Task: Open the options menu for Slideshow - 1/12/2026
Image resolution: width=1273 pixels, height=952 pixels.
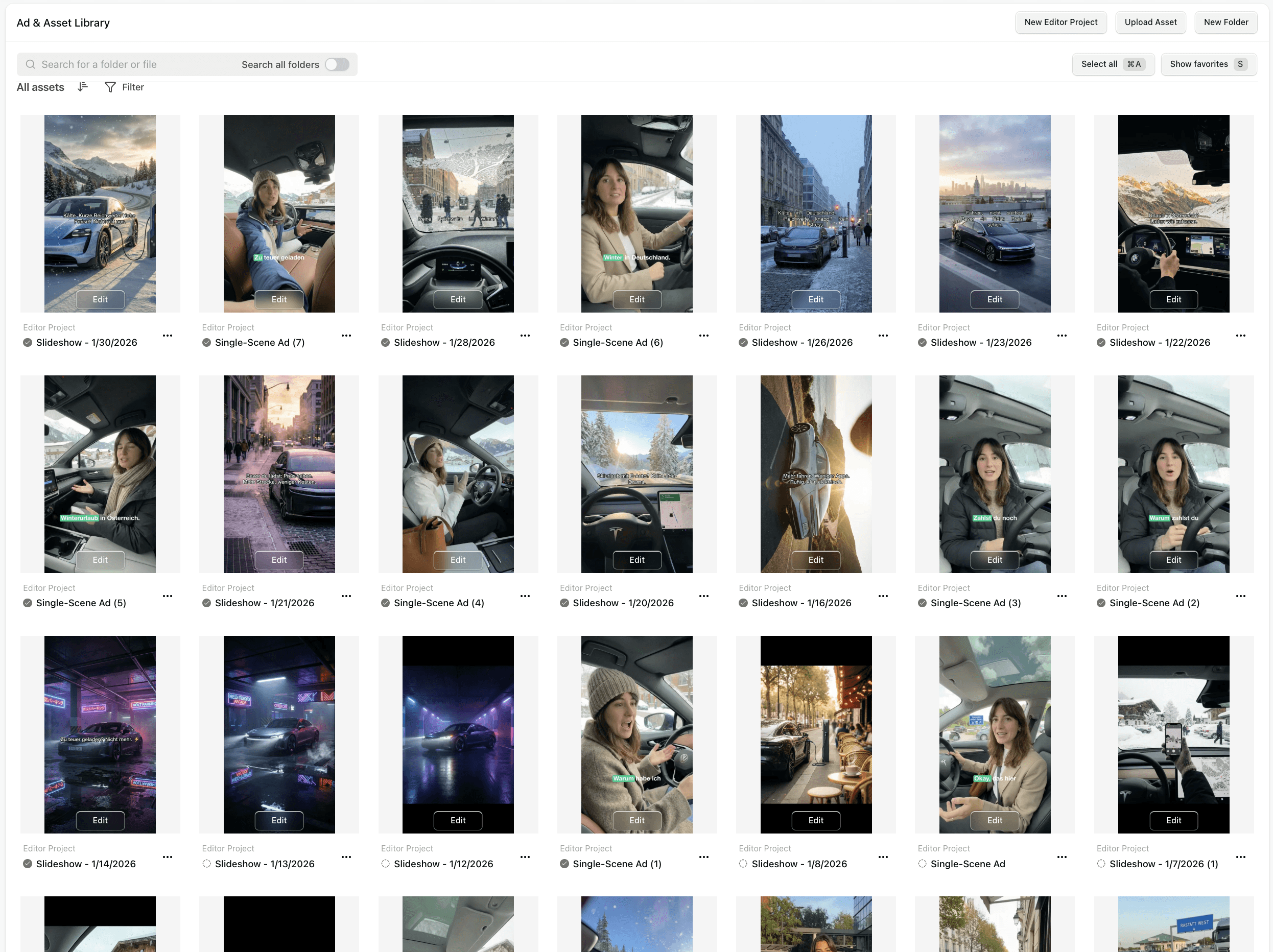Action: (x=525, y=857)
